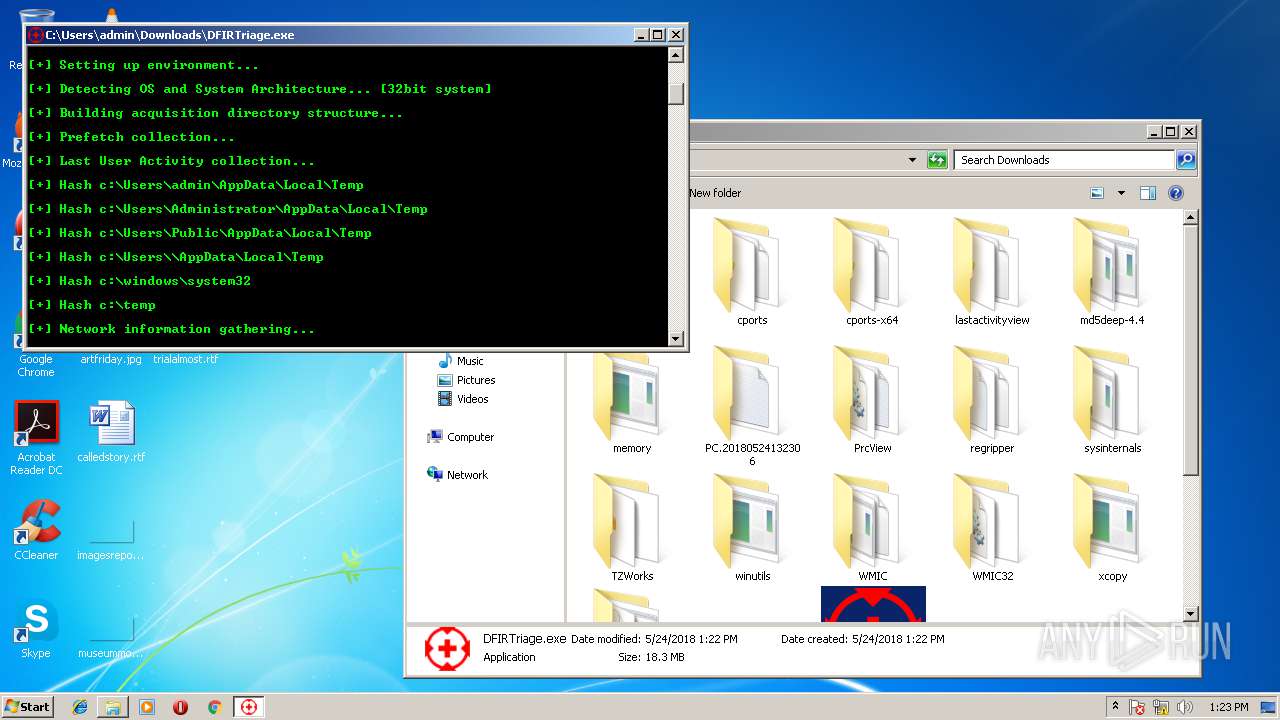
Task: Select the sysinternals folder
Action: [x=1112, y=398]
